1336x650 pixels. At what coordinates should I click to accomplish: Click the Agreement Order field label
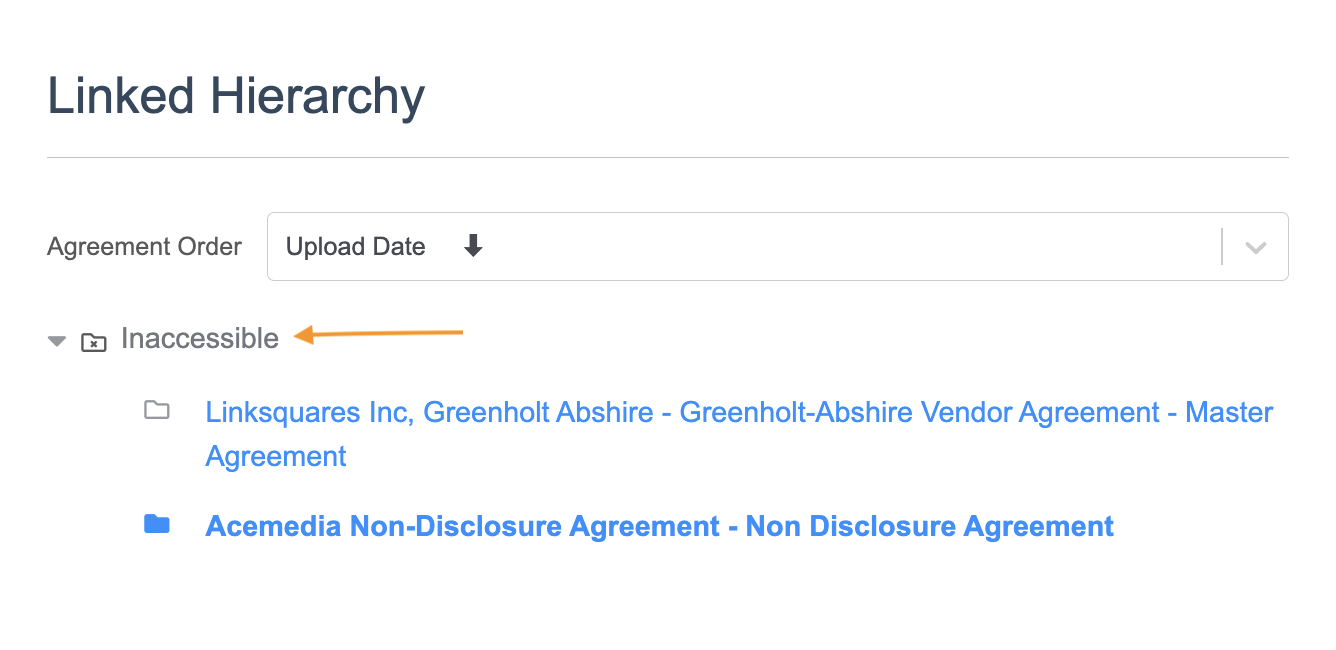144,247
